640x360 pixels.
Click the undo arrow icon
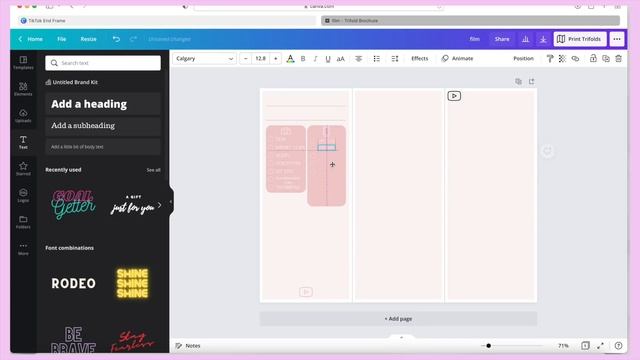coord(116,39)
